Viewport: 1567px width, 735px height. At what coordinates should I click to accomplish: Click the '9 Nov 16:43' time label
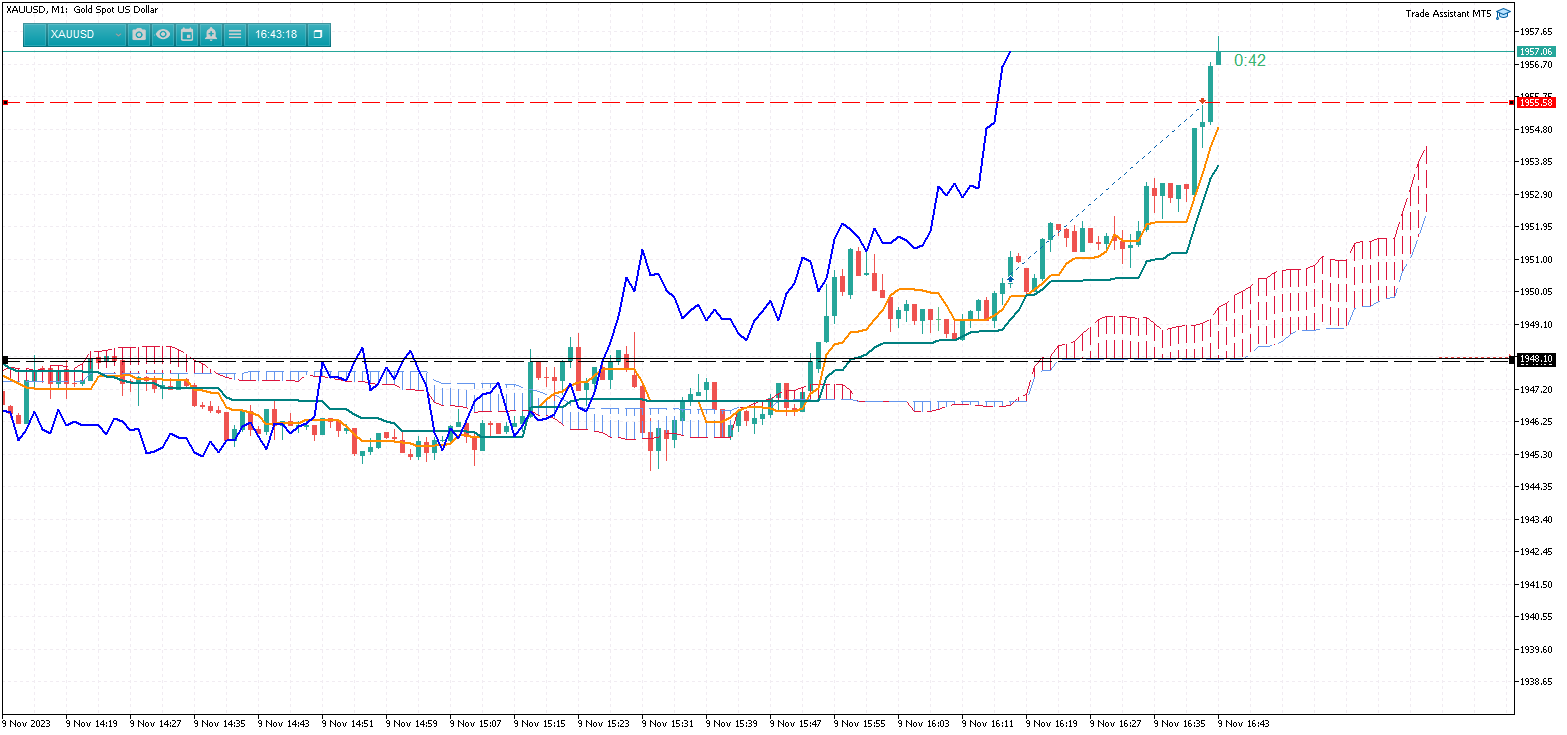(1243, 722)
